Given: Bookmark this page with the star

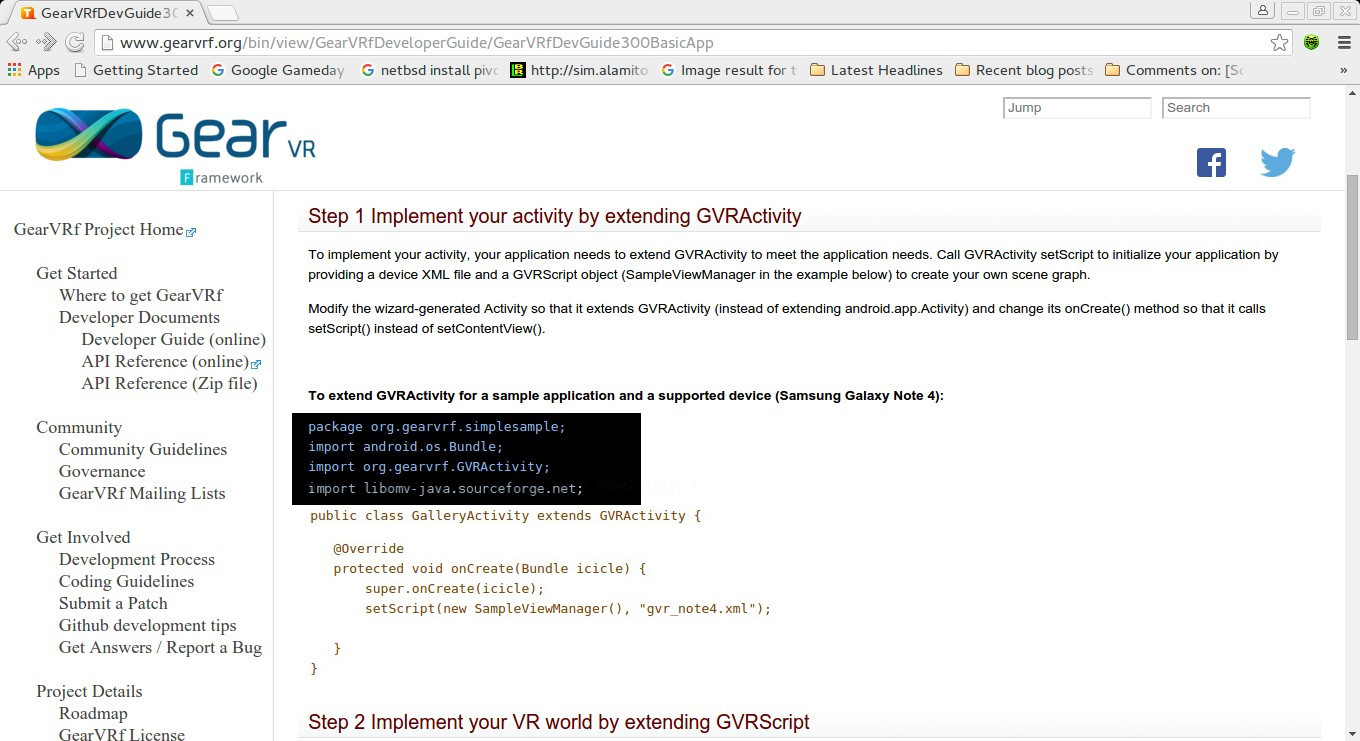Looking at the screenshot, I should (1279, 42).
